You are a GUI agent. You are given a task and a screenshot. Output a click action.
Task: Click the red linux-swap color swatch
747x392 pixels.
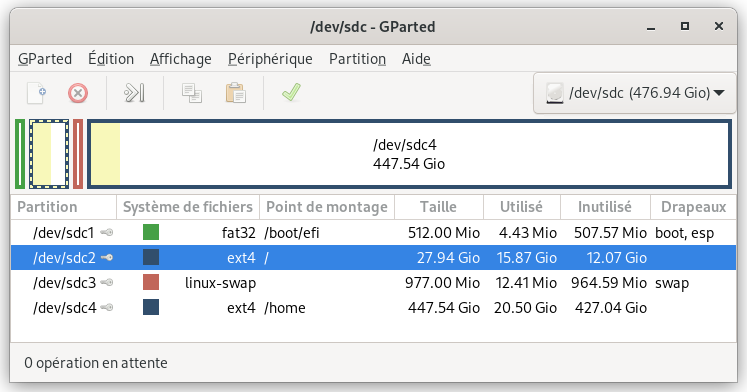[x=151, y=282]
